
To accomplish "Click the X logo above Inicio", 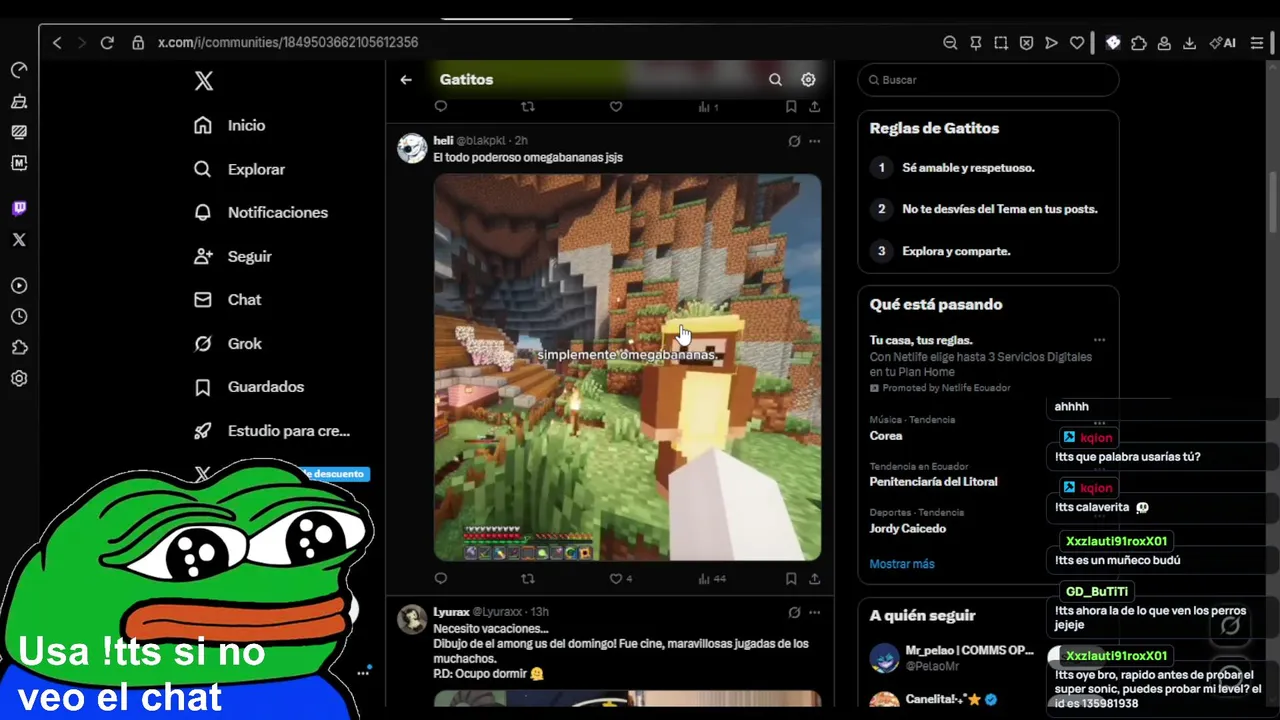I will 204,81.
